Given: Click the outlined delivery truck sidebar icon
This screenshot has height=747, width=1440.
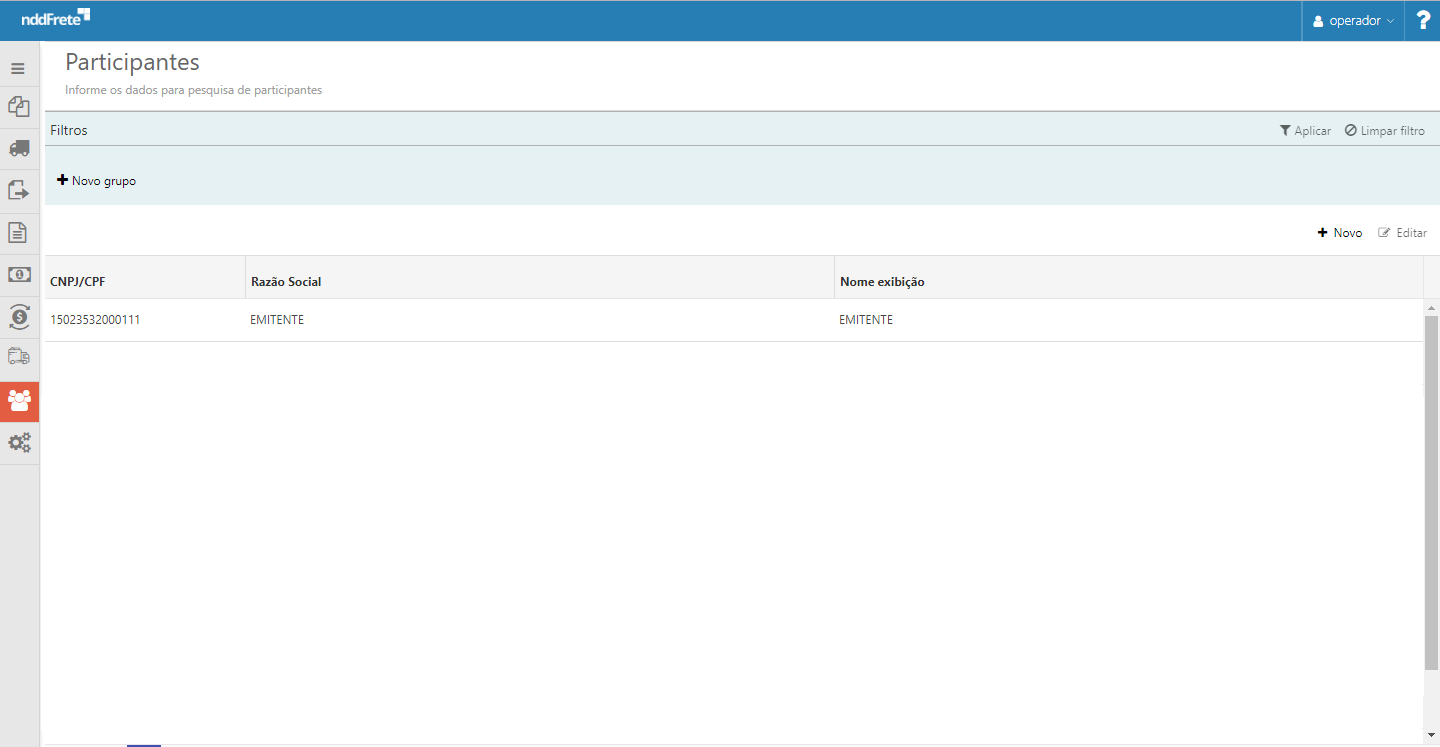Looking at the screenshot, I should click(18, 355).
